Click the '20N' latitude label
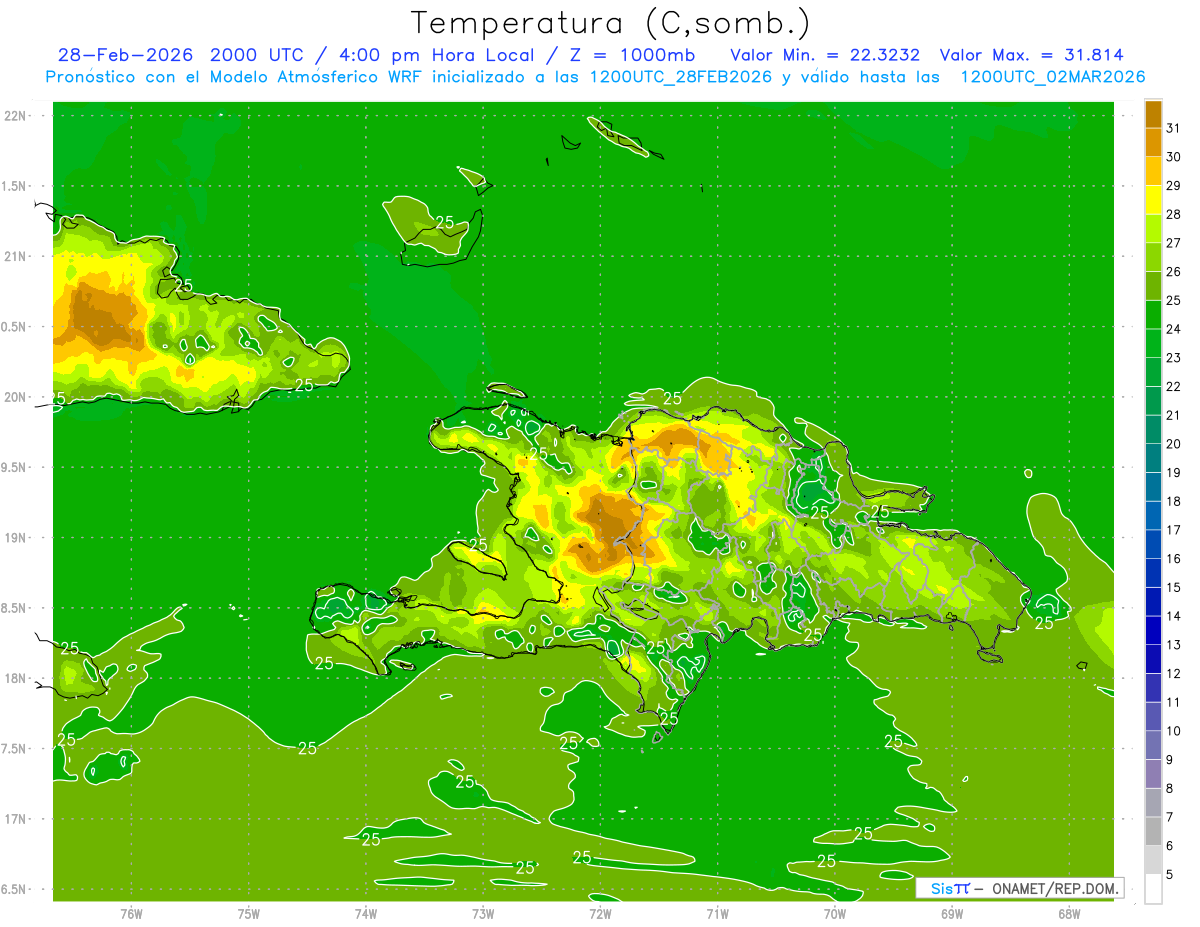The height and width of the screenshot is (927, 1200). [15, 397]
